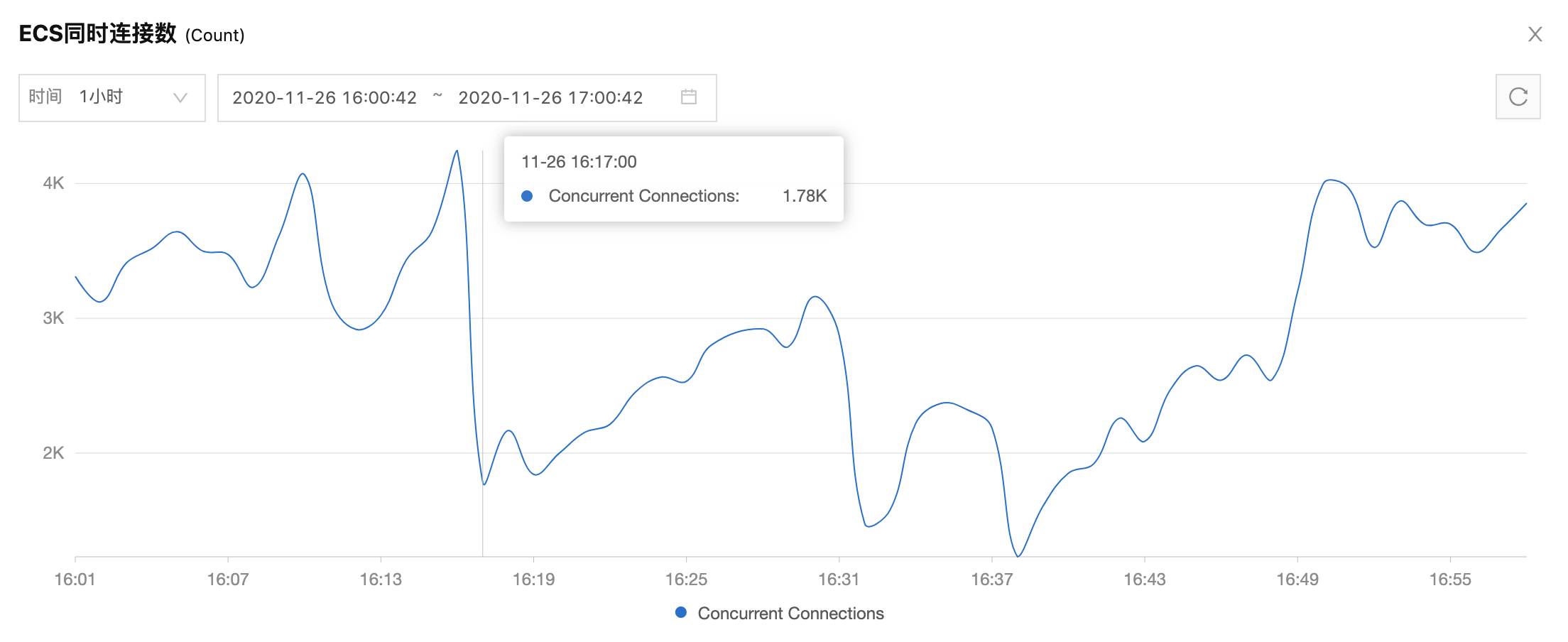The image size is (1568, 642).
Task: Click the 16:07 x-axis label
Action: (x=227, y=580)
